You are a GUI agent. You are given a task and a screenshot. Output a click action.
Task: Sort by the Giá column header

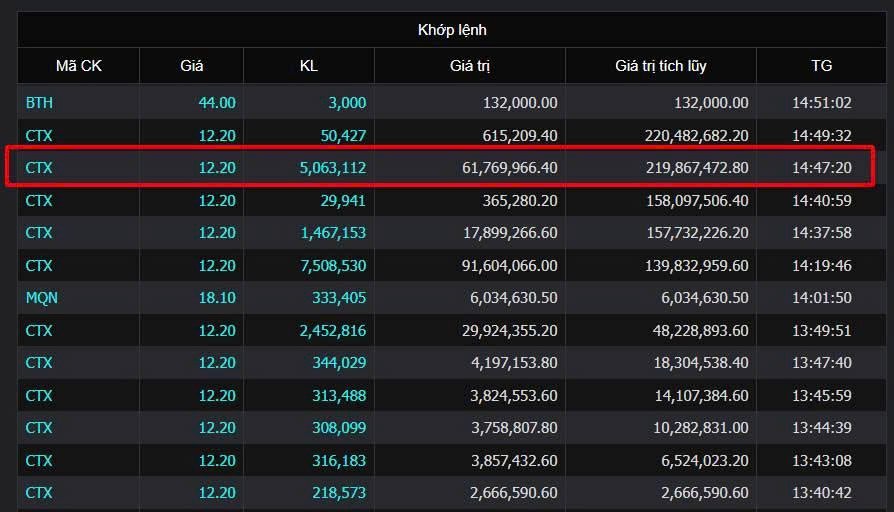(192, 66)
